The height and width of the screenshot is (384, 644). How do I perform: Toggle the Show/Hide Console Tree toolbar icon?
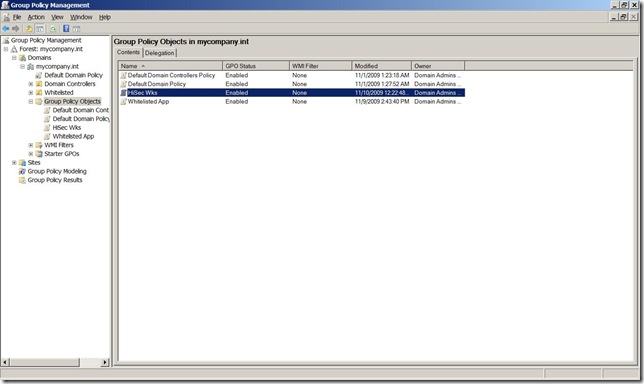(x=40, y=29)
